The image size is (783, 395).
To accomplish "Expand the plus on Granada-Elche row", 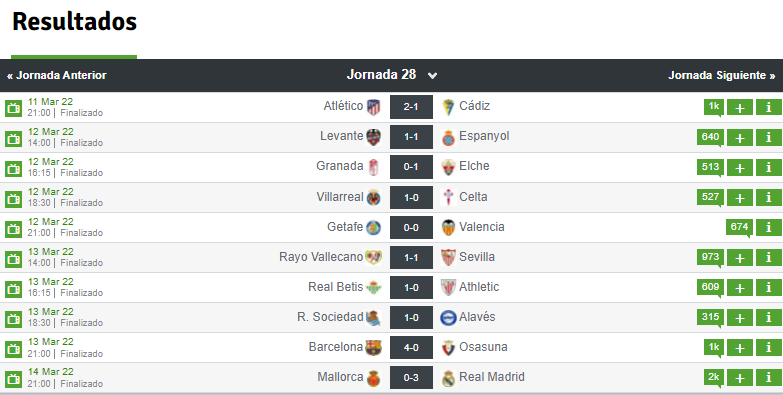I will 740,168.
